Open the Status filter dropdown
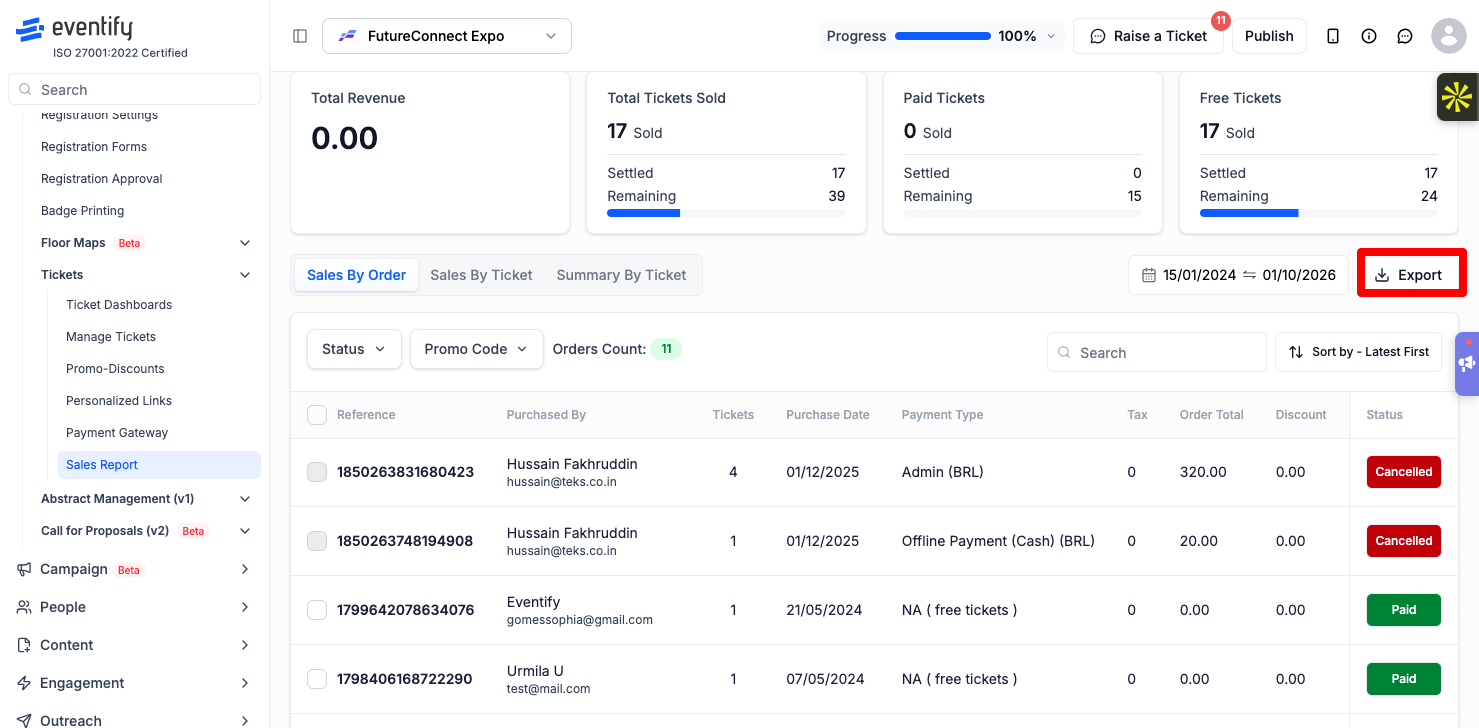Screen dimensions: 1479x728 (354, 349)
